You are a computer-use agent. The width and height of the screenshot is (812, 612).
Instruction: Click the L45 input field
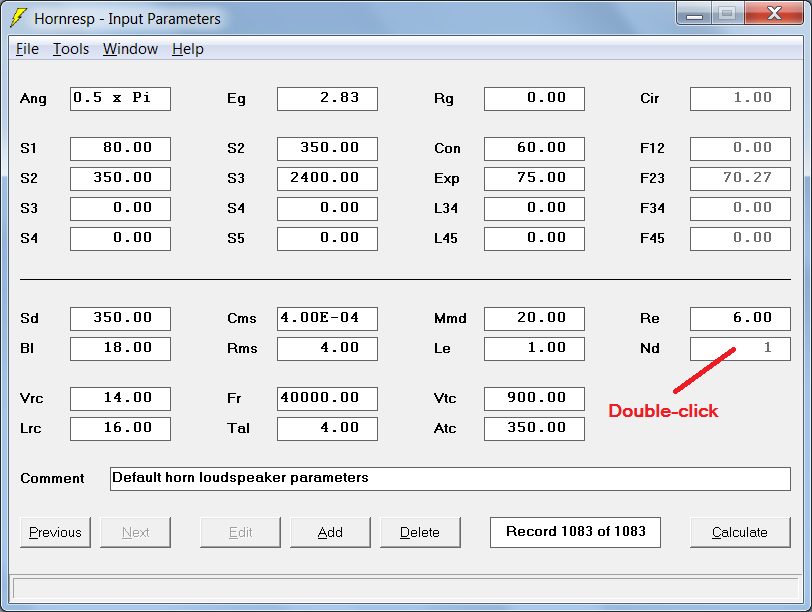tap(534, 239)
